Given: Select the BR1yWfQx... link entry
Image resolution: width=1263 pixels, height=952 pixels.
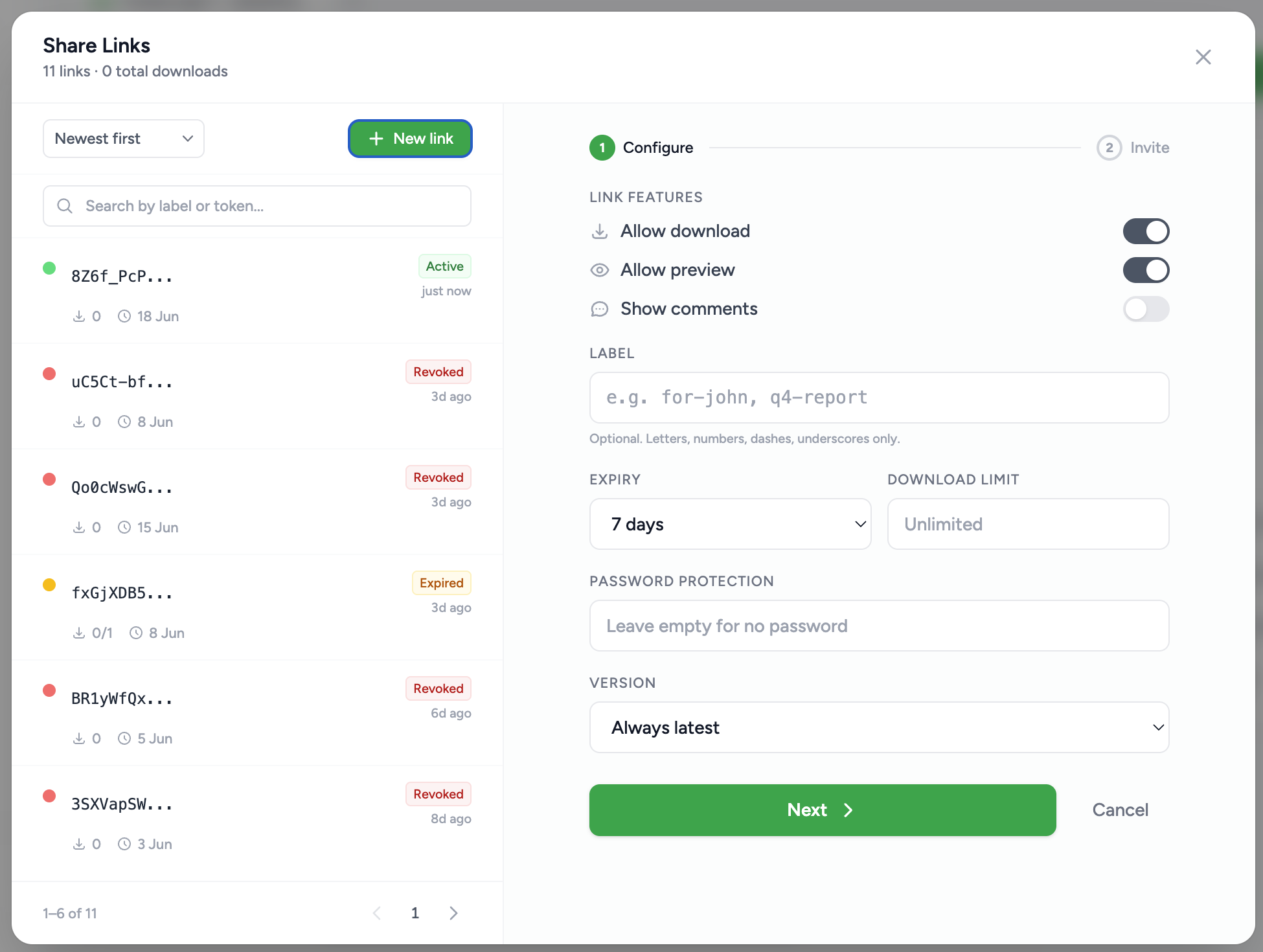Looking at the screenshot, I should click(257, 713).
